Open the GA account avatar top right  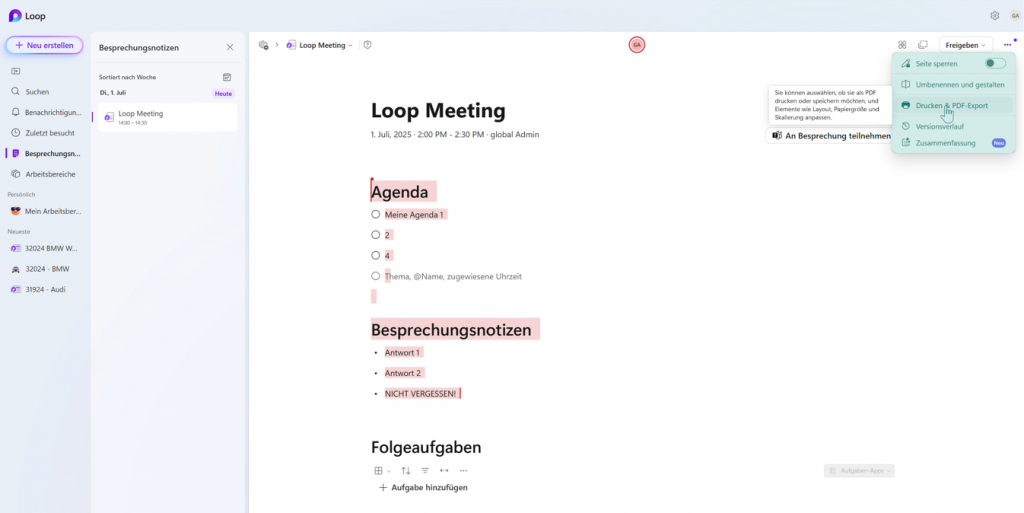pyautogui.click(x=1015, y=16)
